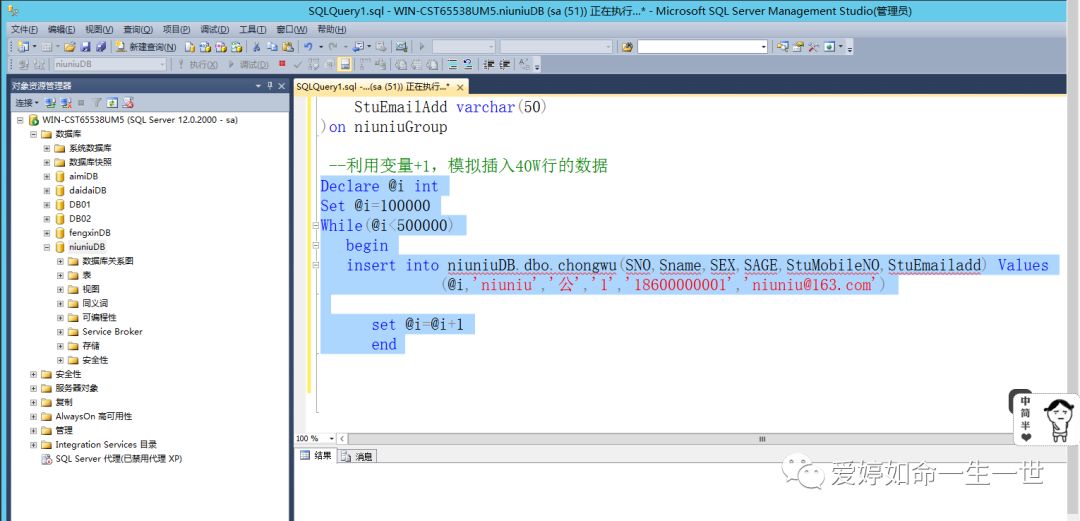Click the tools wrench toolbar icon
The image size is (1080, 521).
coord(813,47)
